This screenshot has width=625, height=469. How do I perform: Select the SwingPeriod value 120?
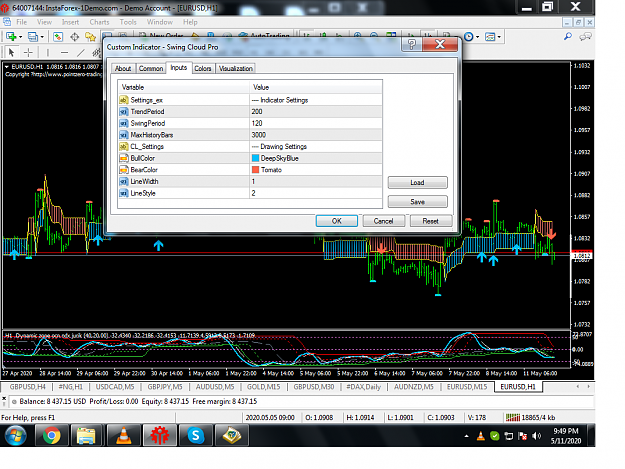[x=315, y=123]
